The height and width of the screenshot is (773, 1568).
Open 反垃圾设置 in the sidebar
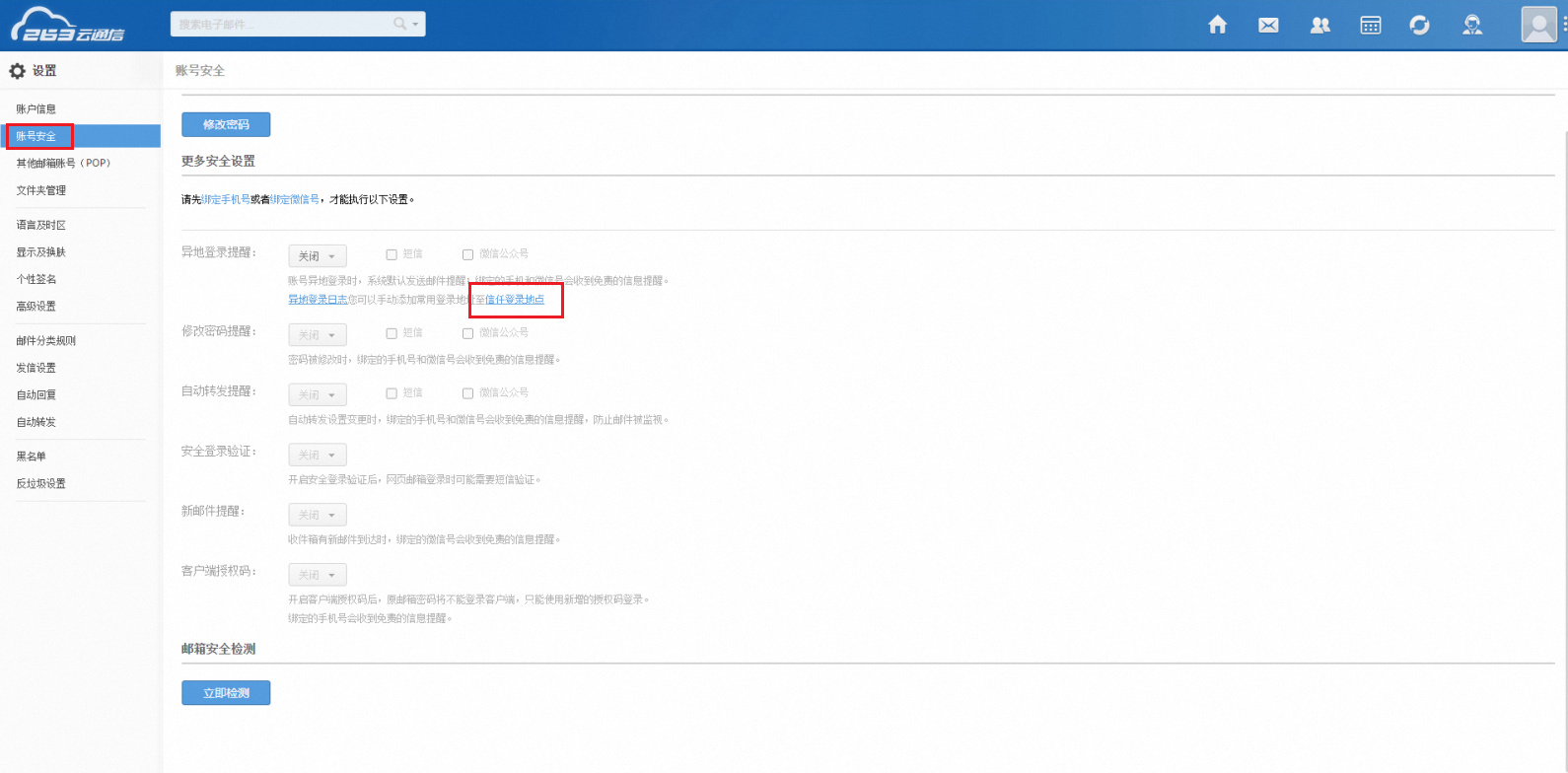(x=40, y=484)
